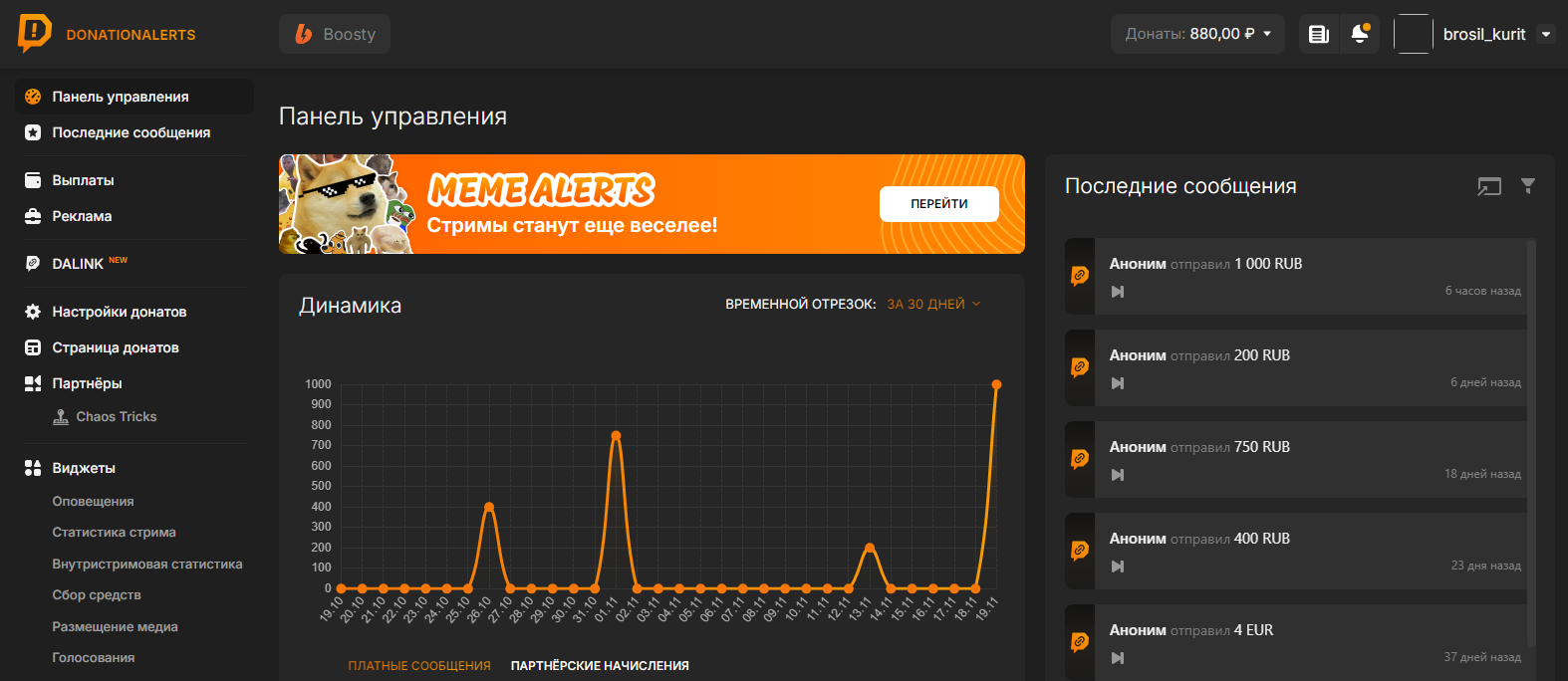Image resolution: width=1568 pixels, height=681 pixels.
Task: Click the link icon on 4 EUR message
Action: (1080, 642)
